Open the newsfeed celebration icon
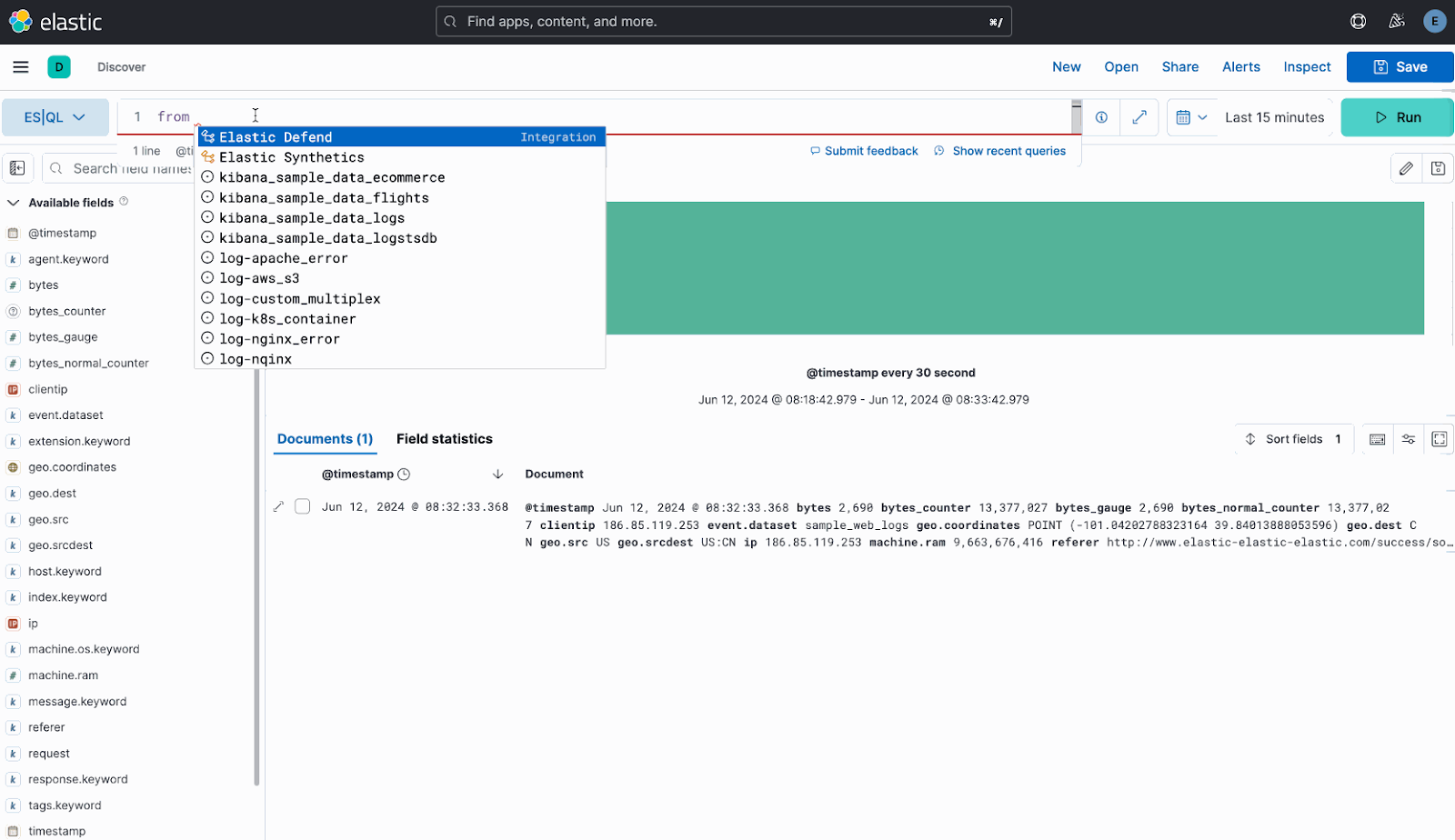The image size is (1455, 840). point(1397,22)
